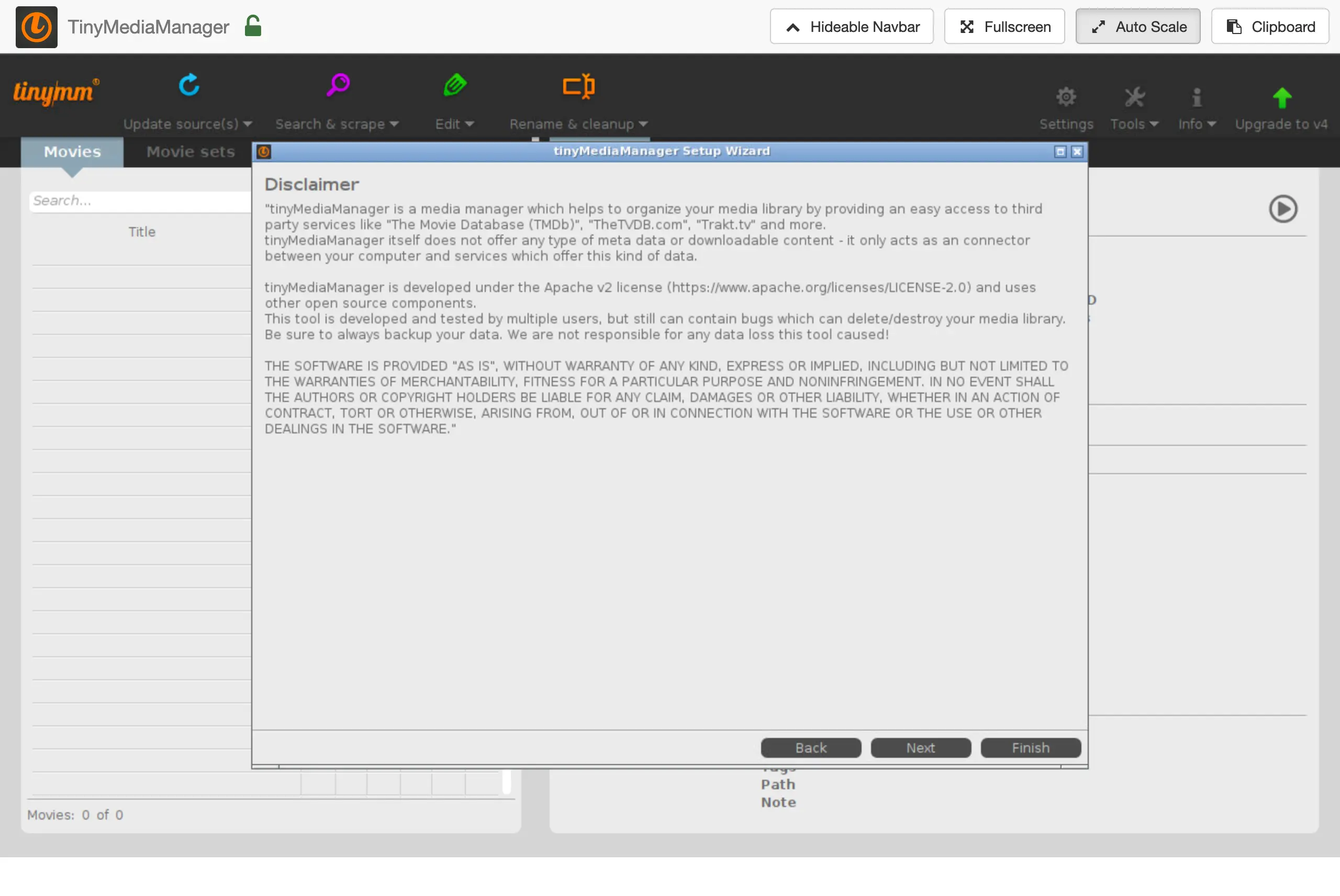Switch to the Movie sets tab

pyautogui.click(x=191, y=152)
